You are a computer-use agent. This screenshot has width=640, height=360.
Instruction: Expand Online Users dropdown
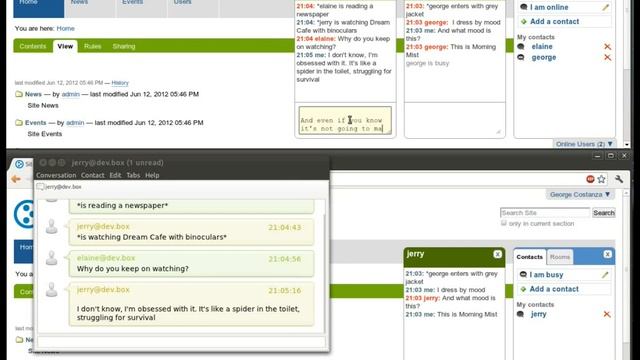pos(584,144)
